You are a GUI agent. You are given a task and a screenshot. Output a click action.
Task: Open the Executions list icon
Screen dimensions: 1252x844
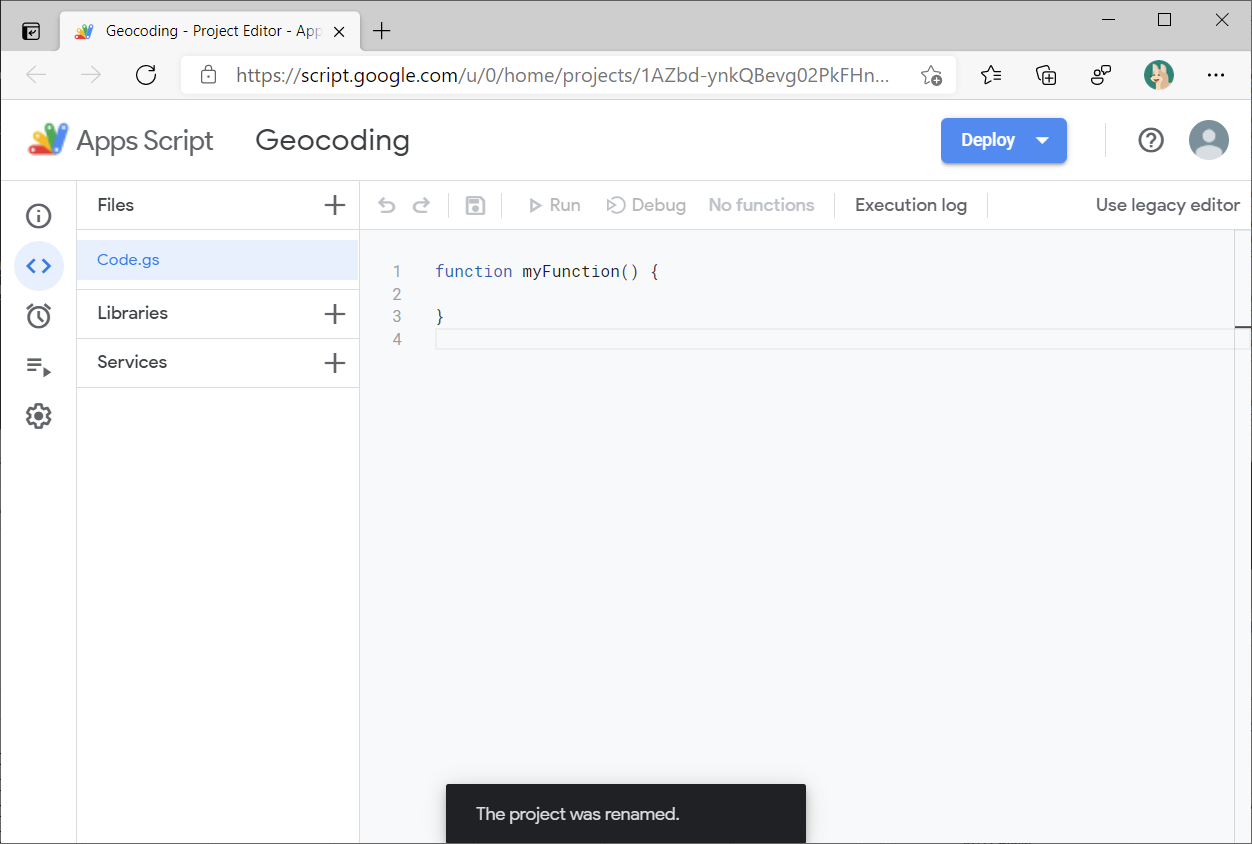click(38, 366)
